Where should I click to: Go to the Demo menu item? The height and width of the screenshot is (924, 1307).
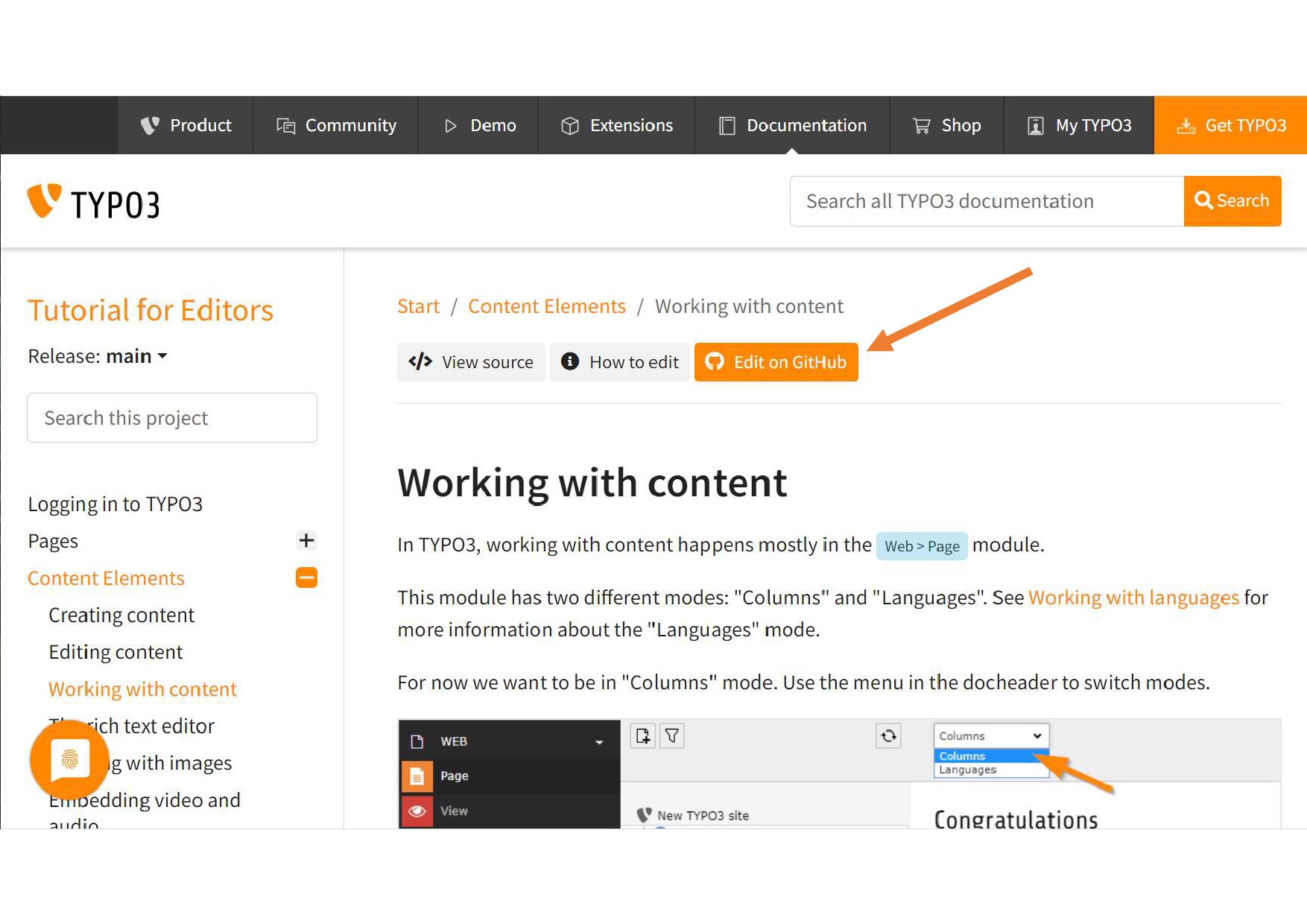(478, 125)
